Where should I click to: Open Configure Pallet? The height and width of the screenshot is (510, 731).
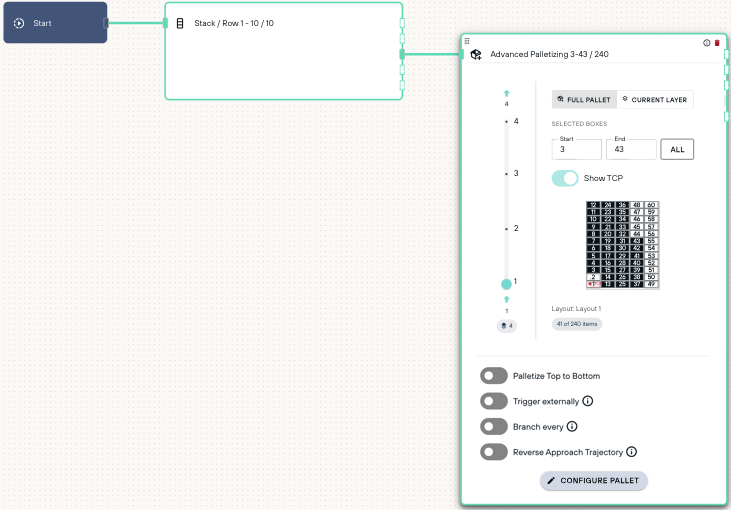(593, 481)
